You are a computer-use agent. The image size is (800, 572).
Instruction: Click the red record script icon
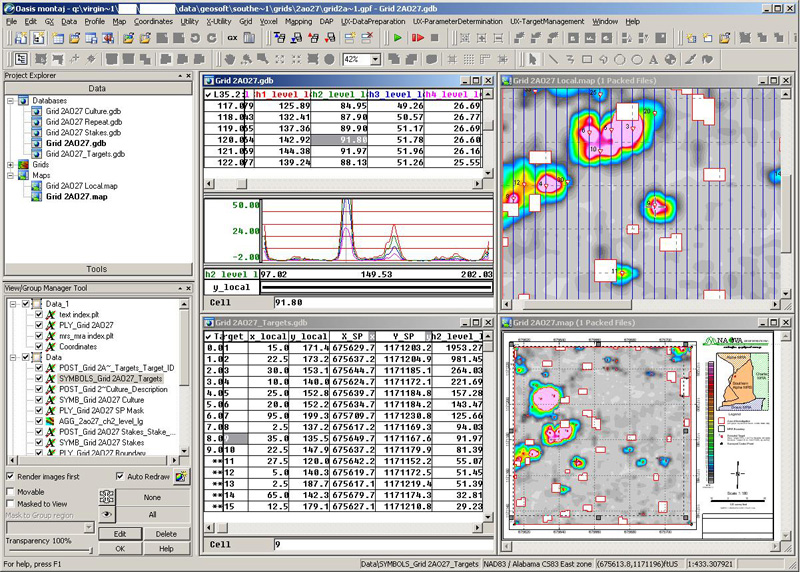[417, 38]
